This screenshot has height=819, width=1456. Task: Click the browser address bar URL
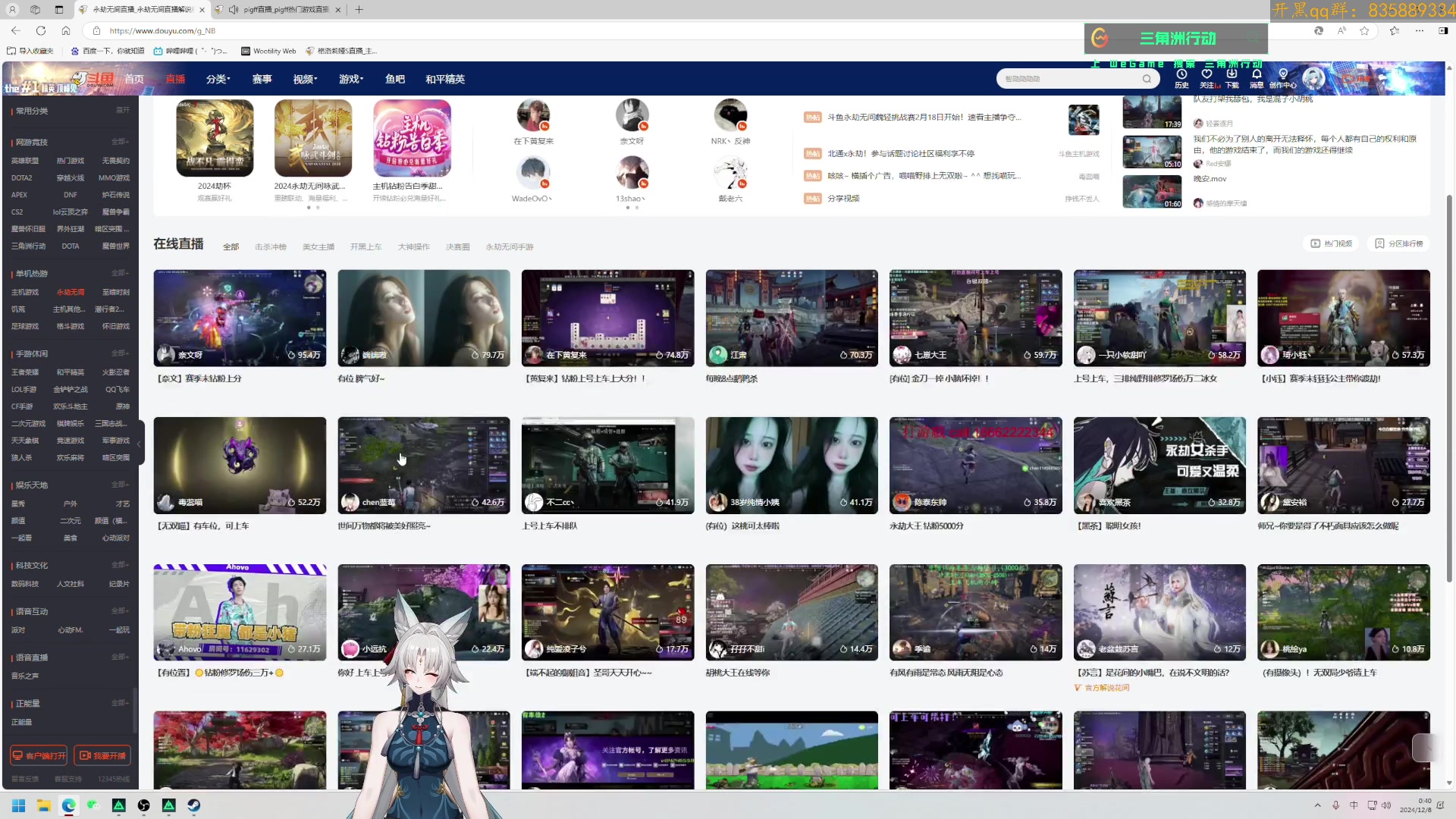(x=162, y=31)
